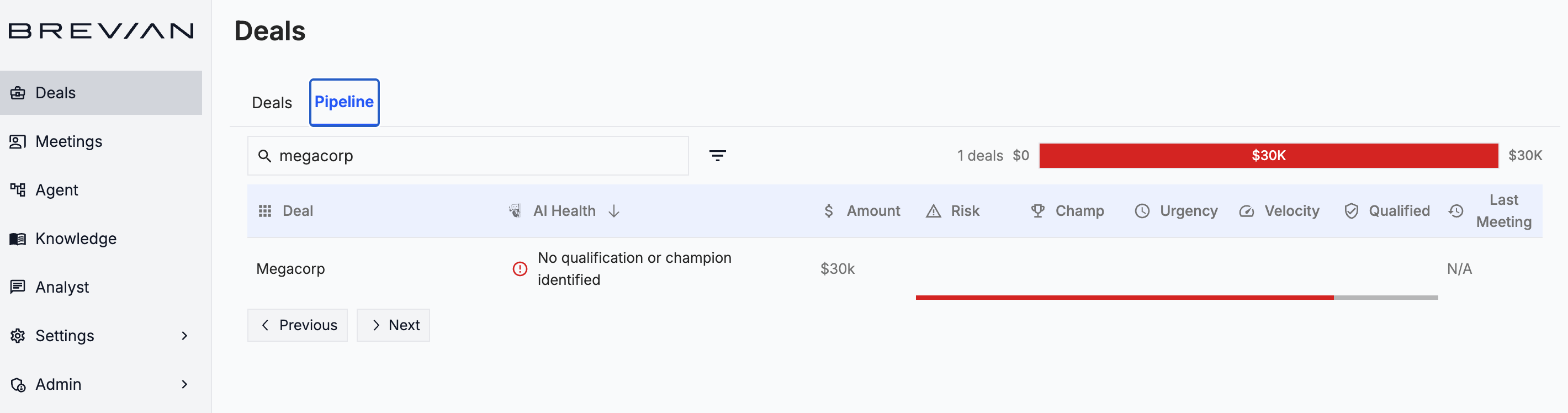This screenshot has height=413, width=1568.
Task: Expand the Admin menu
Action: tap(59, 384)
